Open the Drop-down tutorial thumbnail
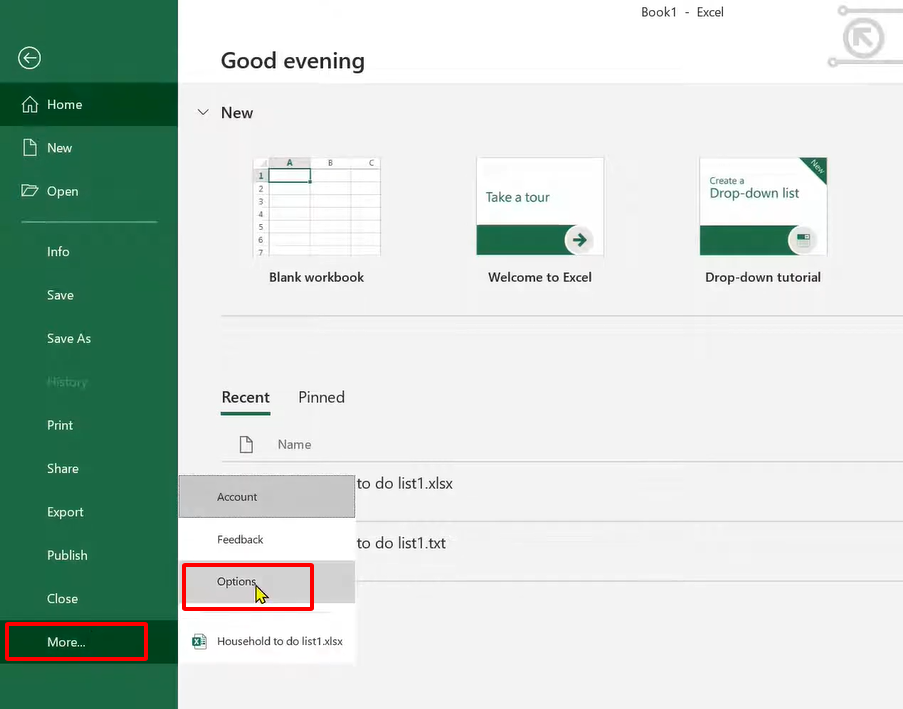Screen dimensions: 903x709 [763, 206]
